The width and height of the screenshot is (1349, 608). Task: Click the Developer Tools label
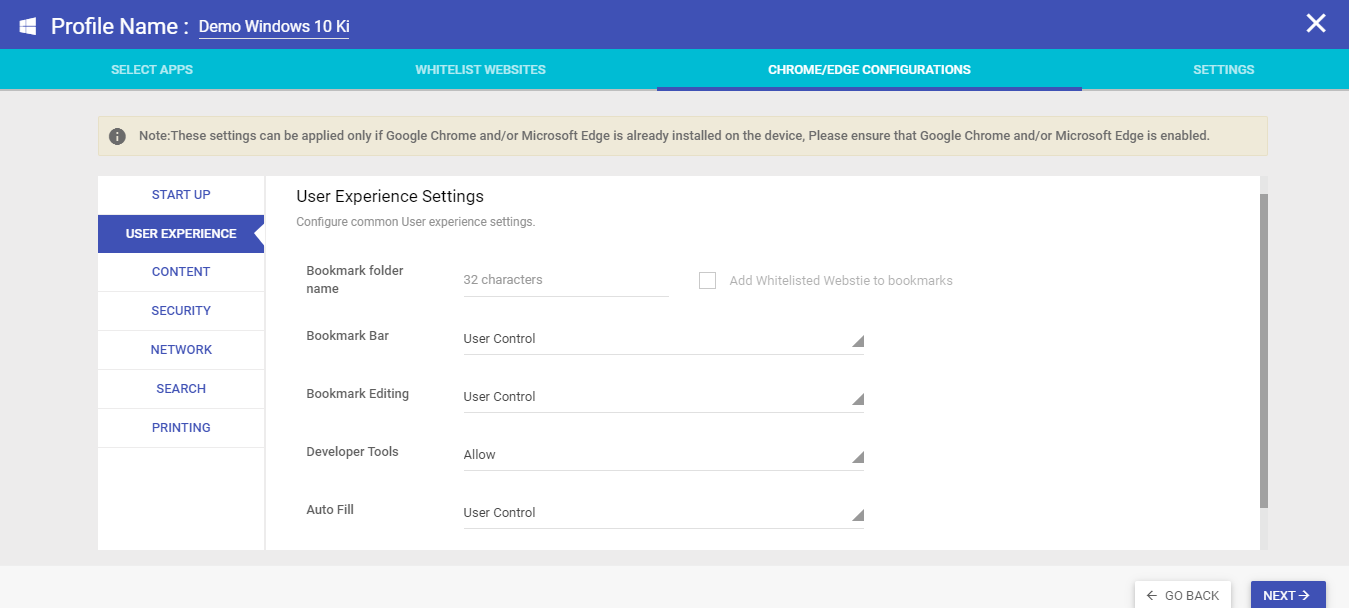point(352,452)
